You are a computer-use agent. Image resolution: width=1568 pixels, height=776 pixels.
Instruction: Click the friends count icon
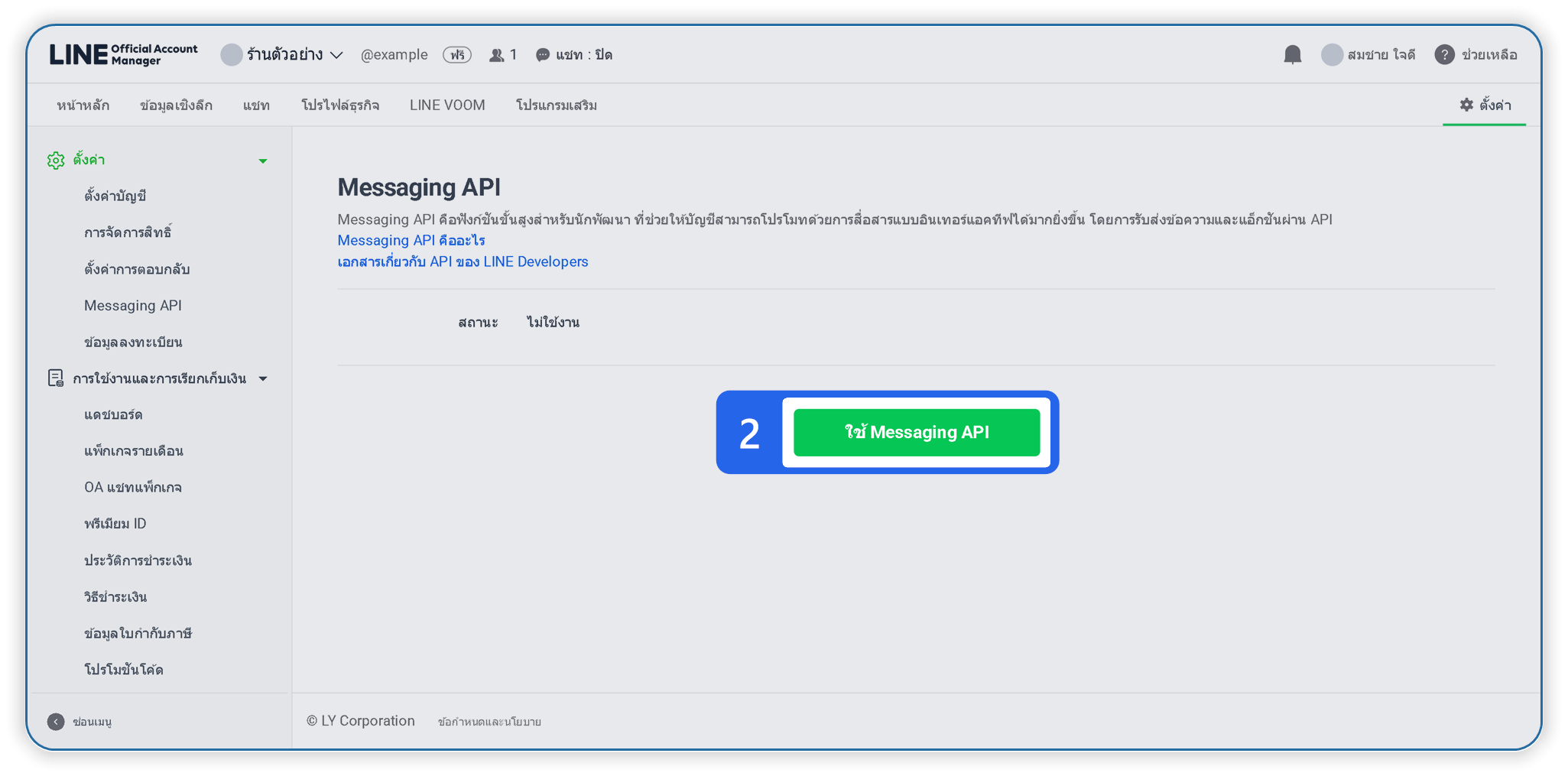(x=497, y=55)
